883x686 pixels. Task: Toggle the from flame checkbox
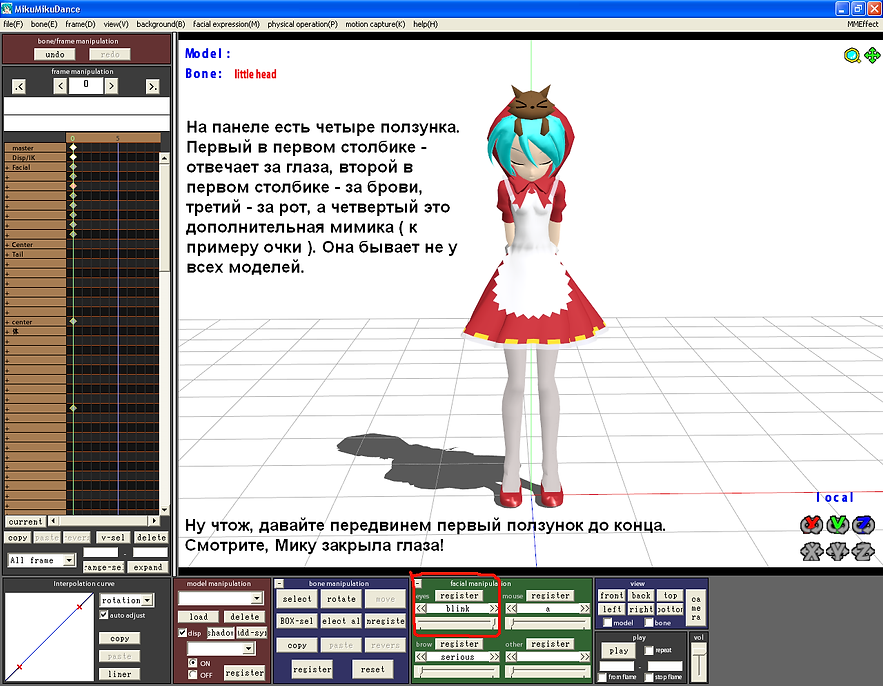coord(603,676)
